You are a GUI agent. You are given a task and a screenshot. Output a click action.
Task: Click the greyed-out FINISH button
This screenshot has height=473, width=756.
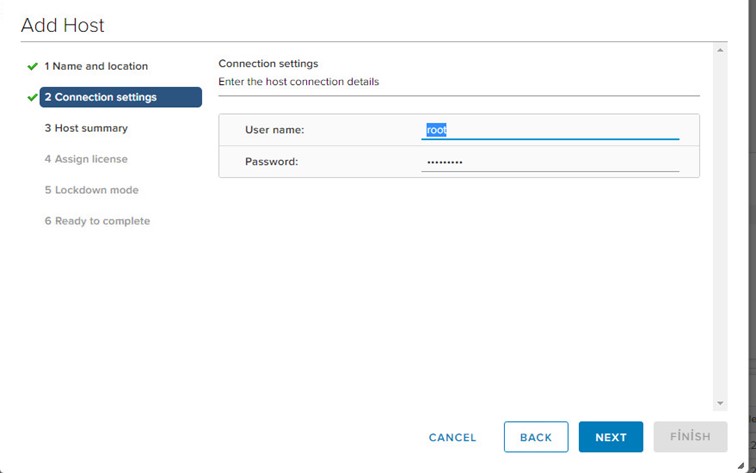point(690,437)
